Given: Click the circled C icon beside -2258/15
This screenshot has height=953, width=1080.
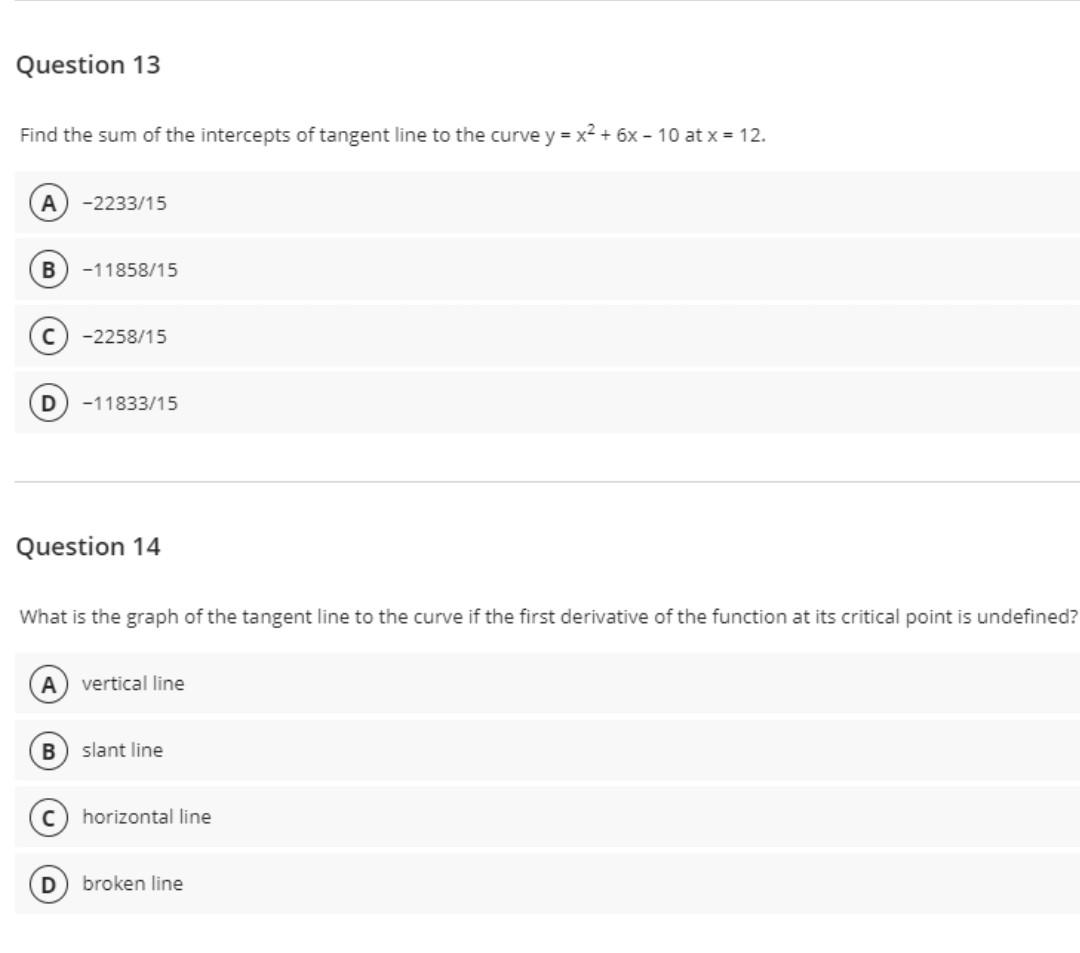Looking at the screenshot, I should (46, 337).
